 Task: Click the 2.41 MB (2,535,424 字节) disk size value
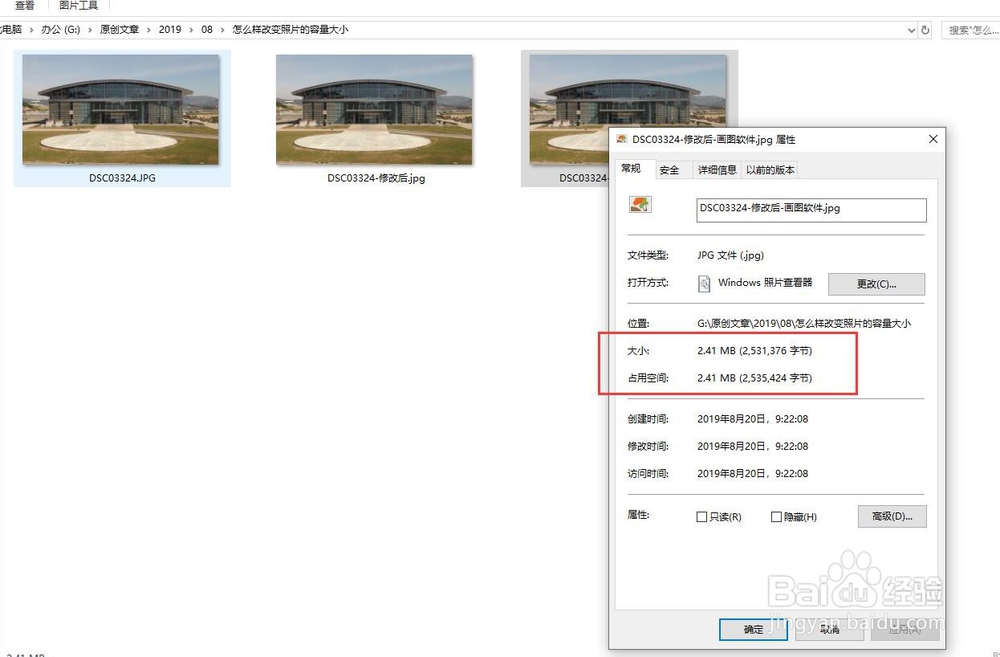[x=754, y=378]
